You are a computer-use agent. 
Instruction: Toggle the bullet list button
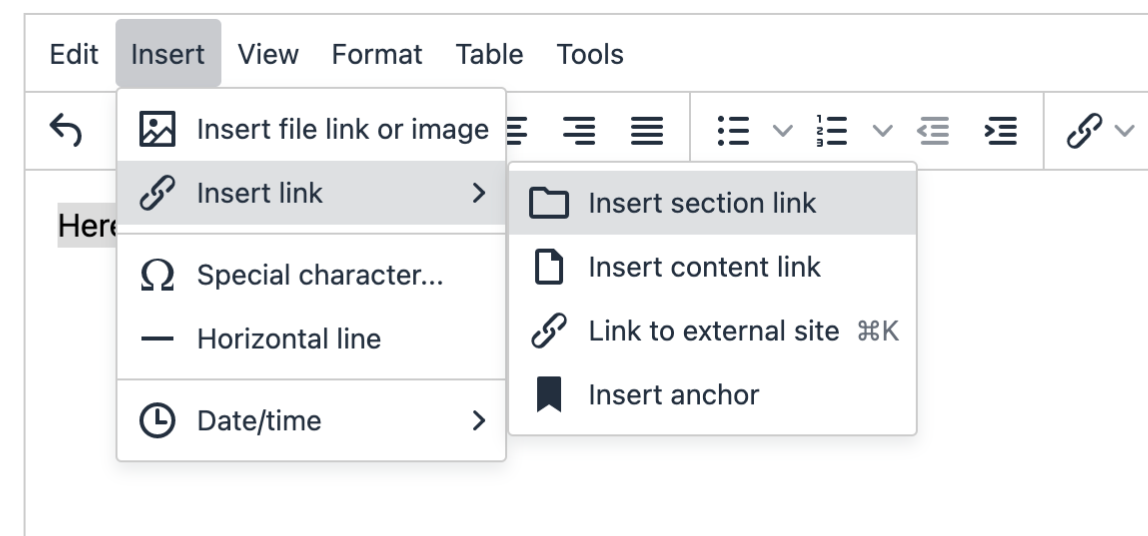click(733, 130)
